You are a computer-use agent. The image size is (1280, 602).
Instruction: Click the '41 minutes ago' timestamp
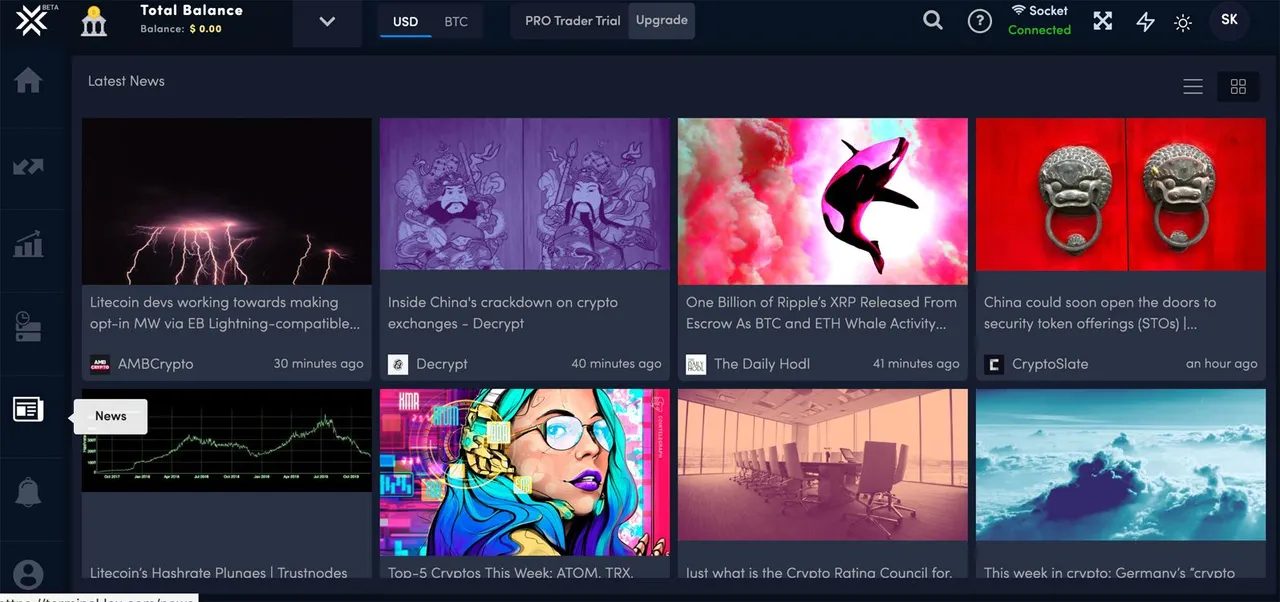[916, 364]
